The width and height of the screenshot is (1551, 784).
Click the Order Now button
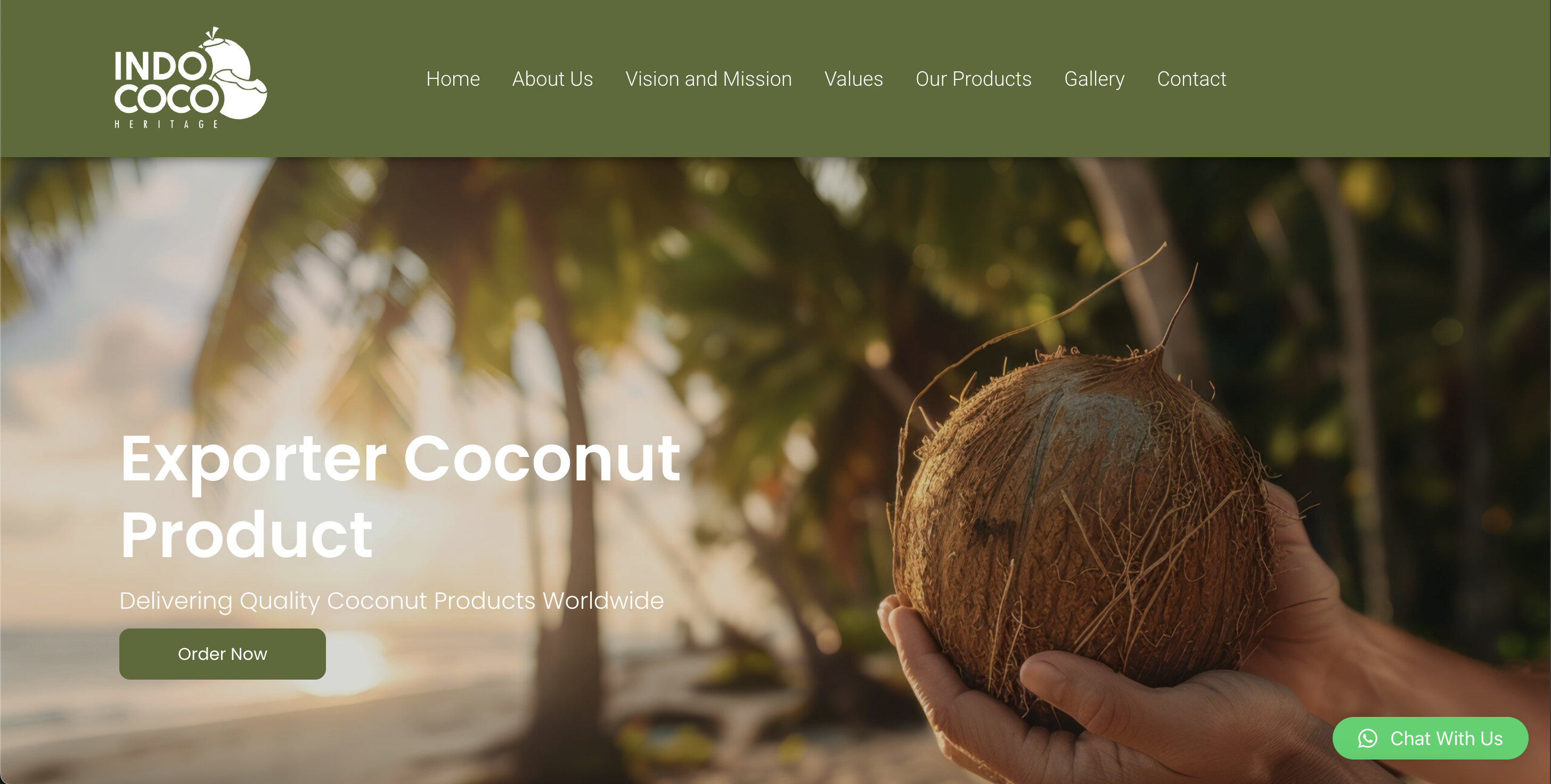pyautogui.click(x=222, y=654)
